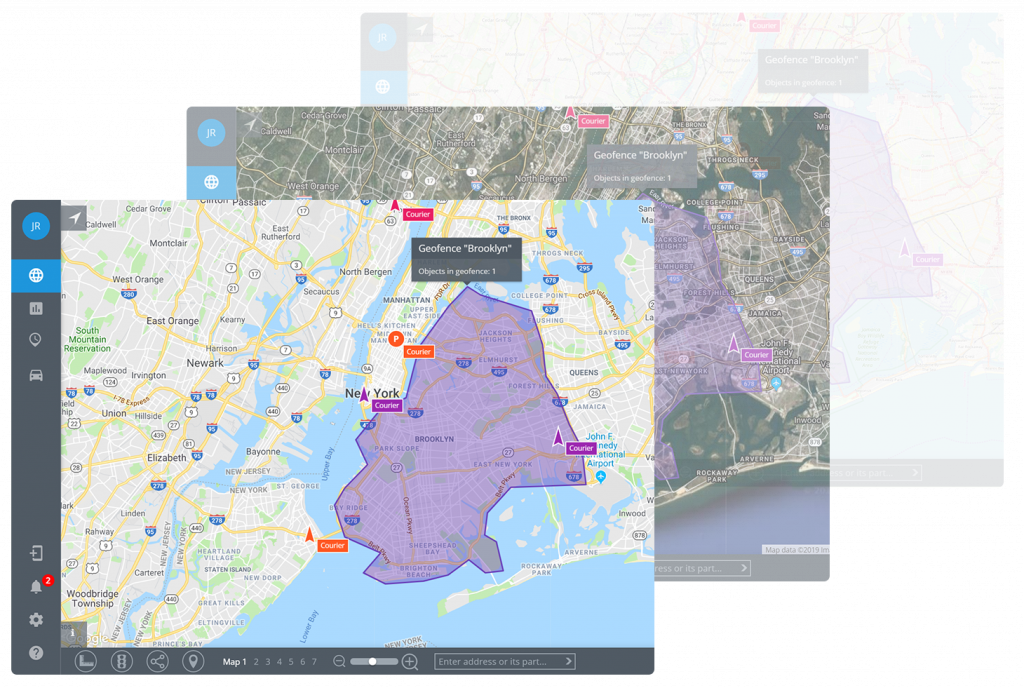Click the front window's address search field

[x=500, y=662]
